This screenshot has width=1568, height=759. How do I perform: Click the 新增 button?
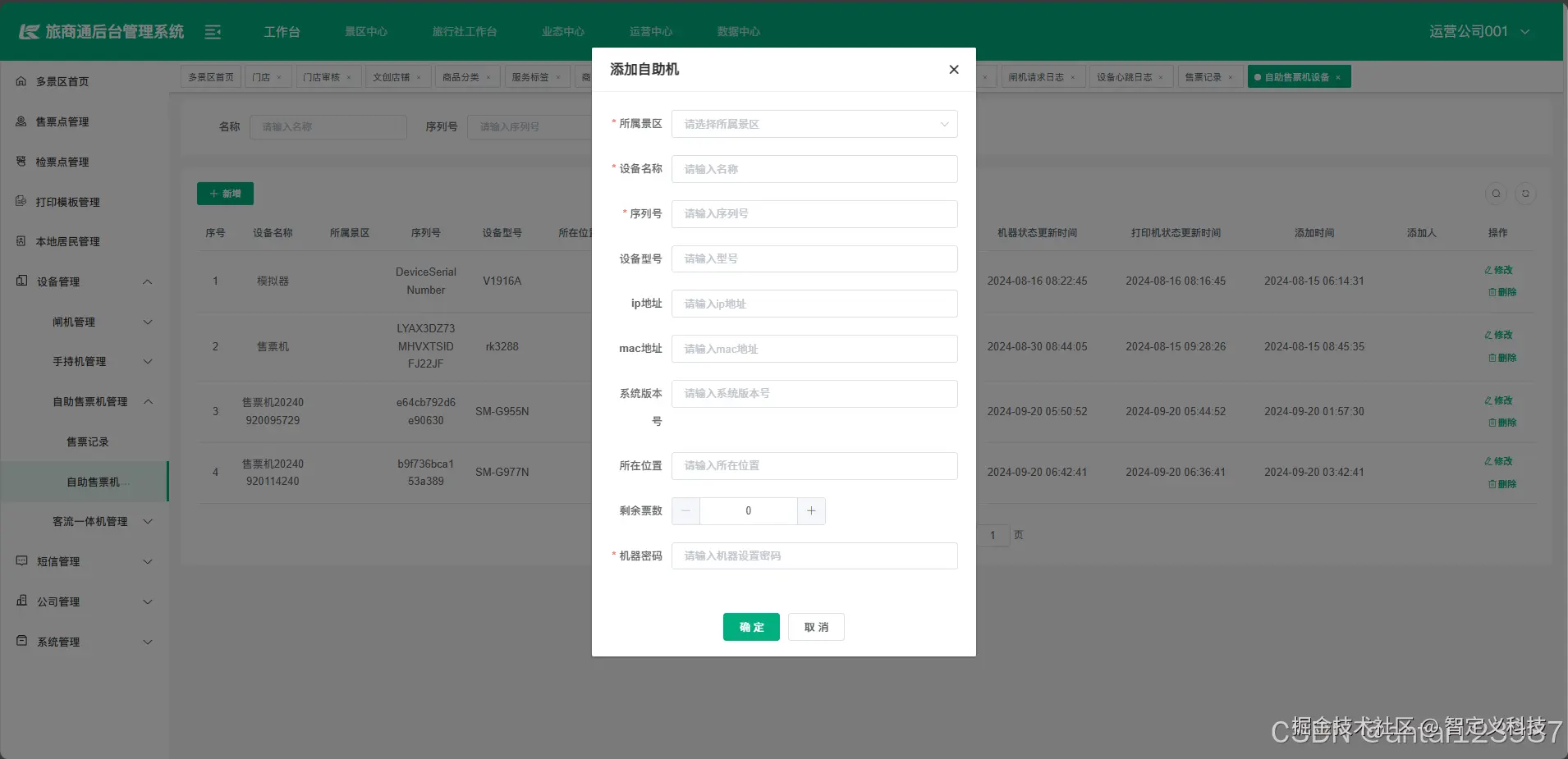pos(225,194)
